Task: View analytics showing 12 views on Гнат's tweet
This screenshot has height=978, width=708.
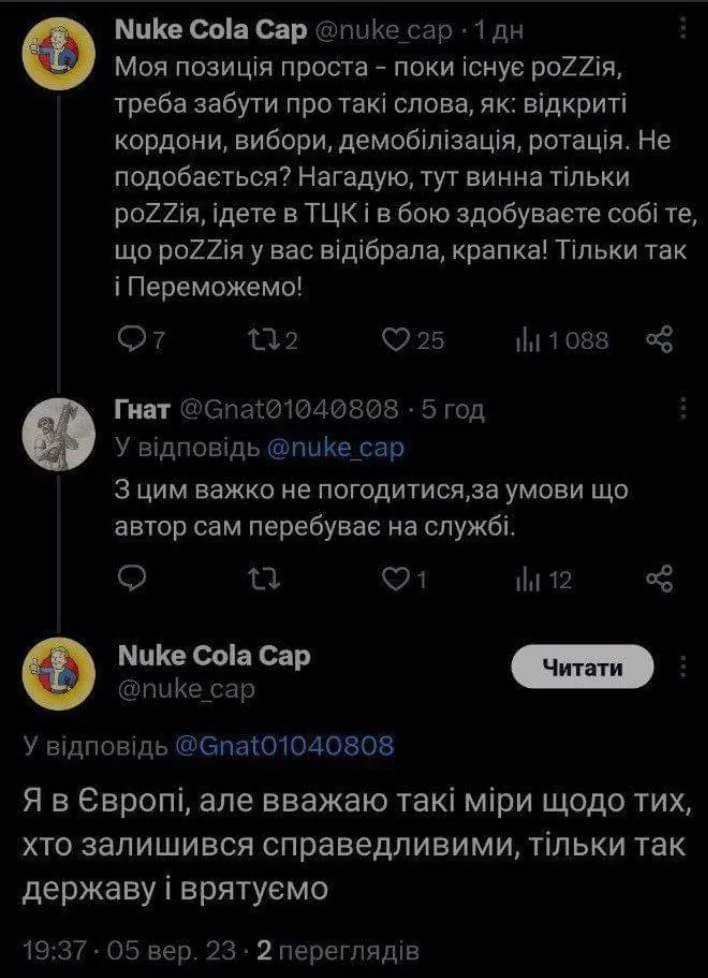Action: tap(526, 578)
